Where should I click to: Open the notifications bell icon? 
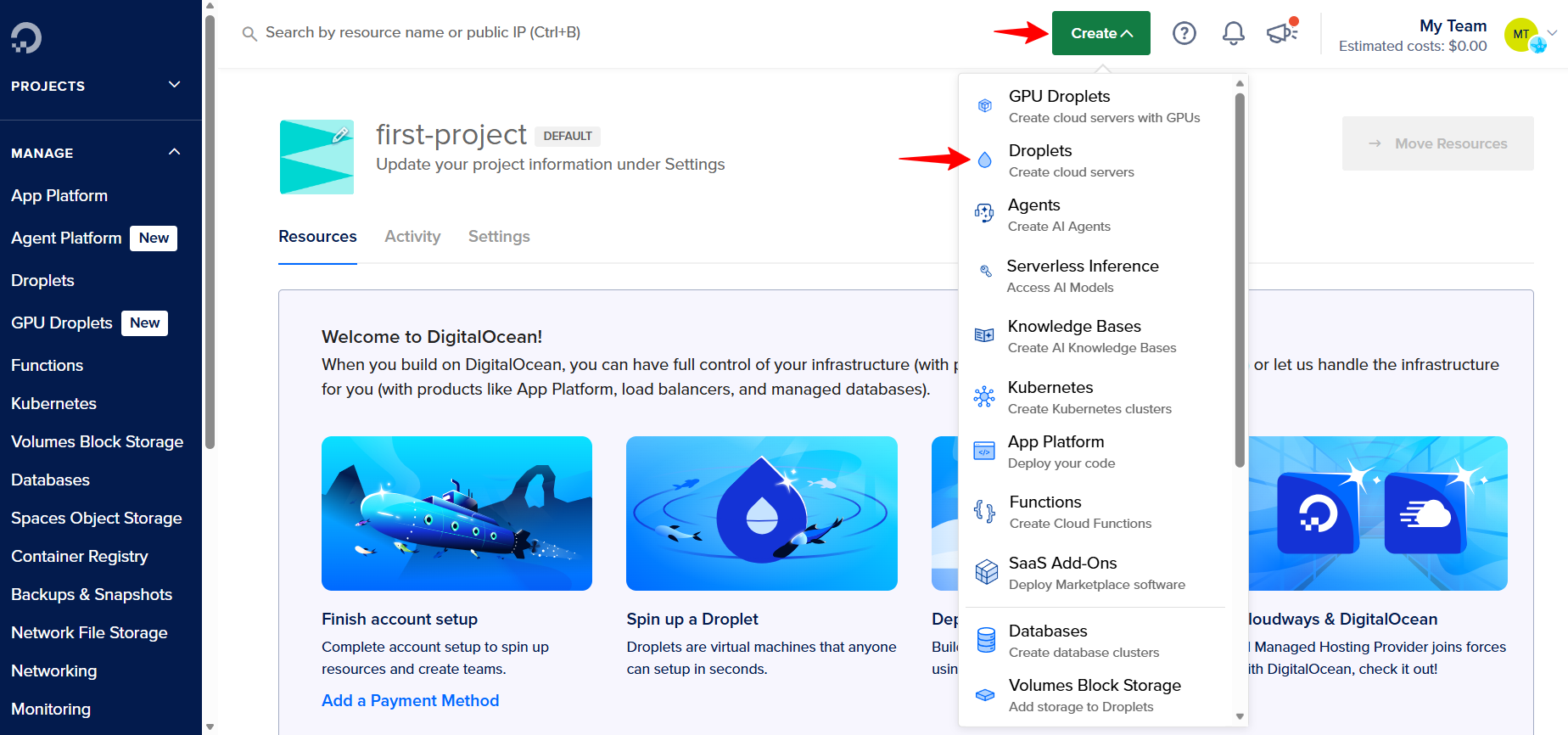pyautogui.click(x=1234, y=33)
